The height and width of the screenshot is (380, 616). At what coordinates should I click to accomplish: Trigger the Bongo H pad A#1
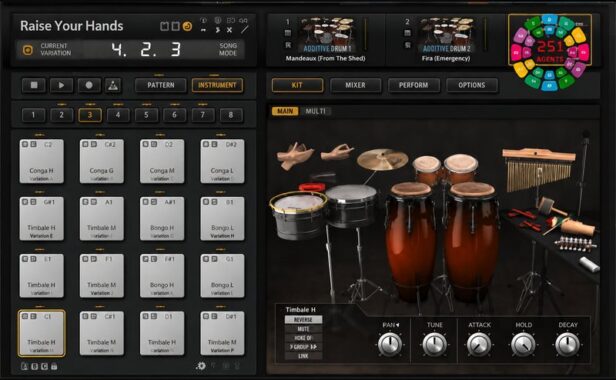click(x=162, y=218)
